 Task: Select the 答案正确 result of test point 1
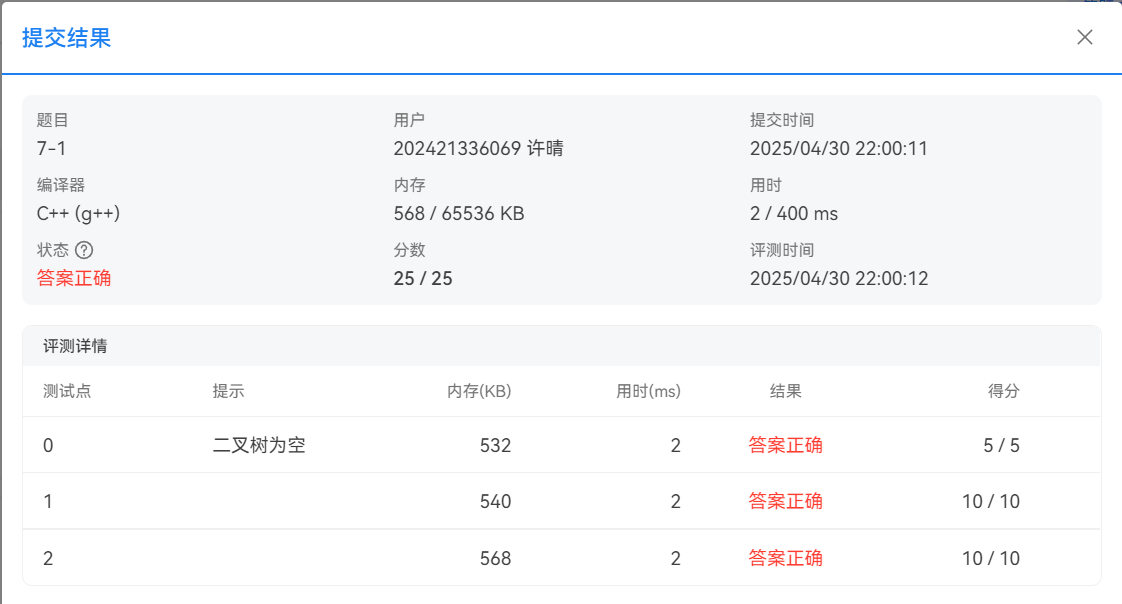pyautogui.click(x=785, y=501)
